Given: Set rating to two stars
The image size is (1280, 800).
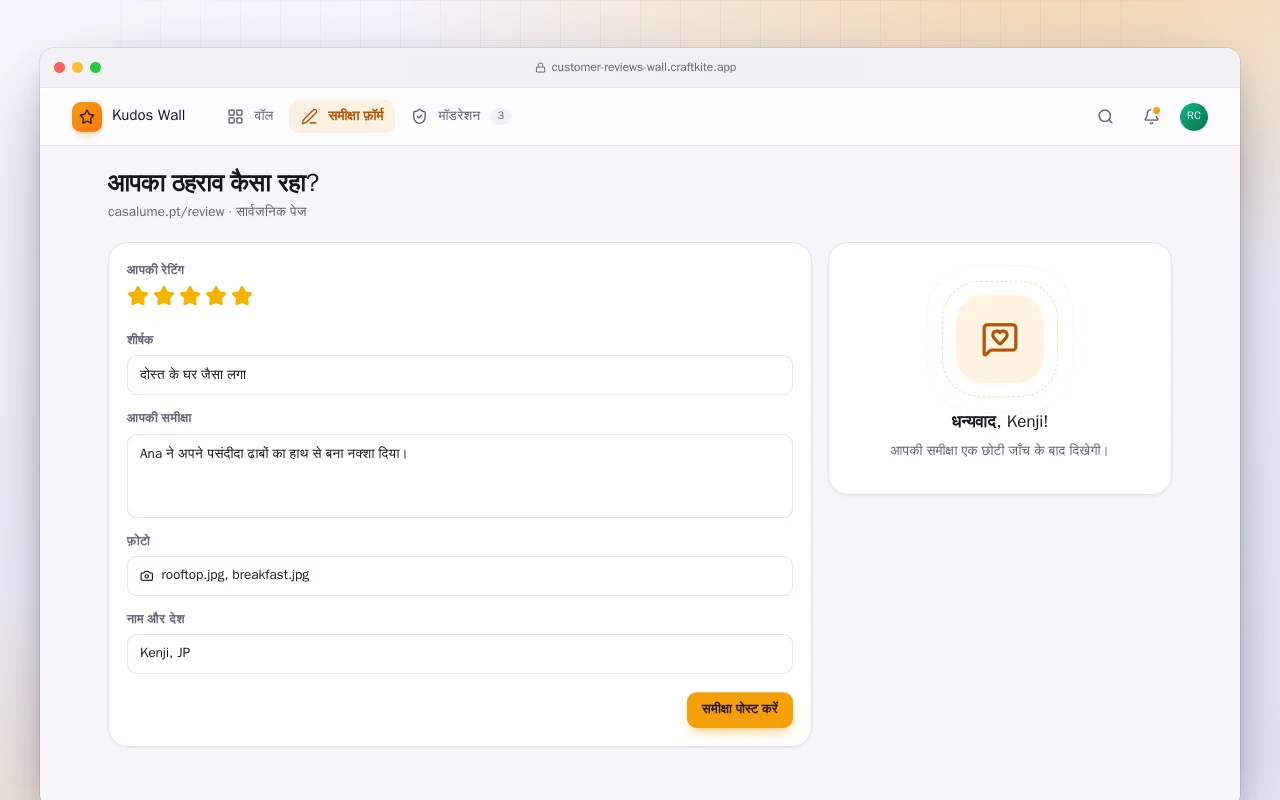Looking at the screenshot, I should pyautogui.click(x=164, y=296).
